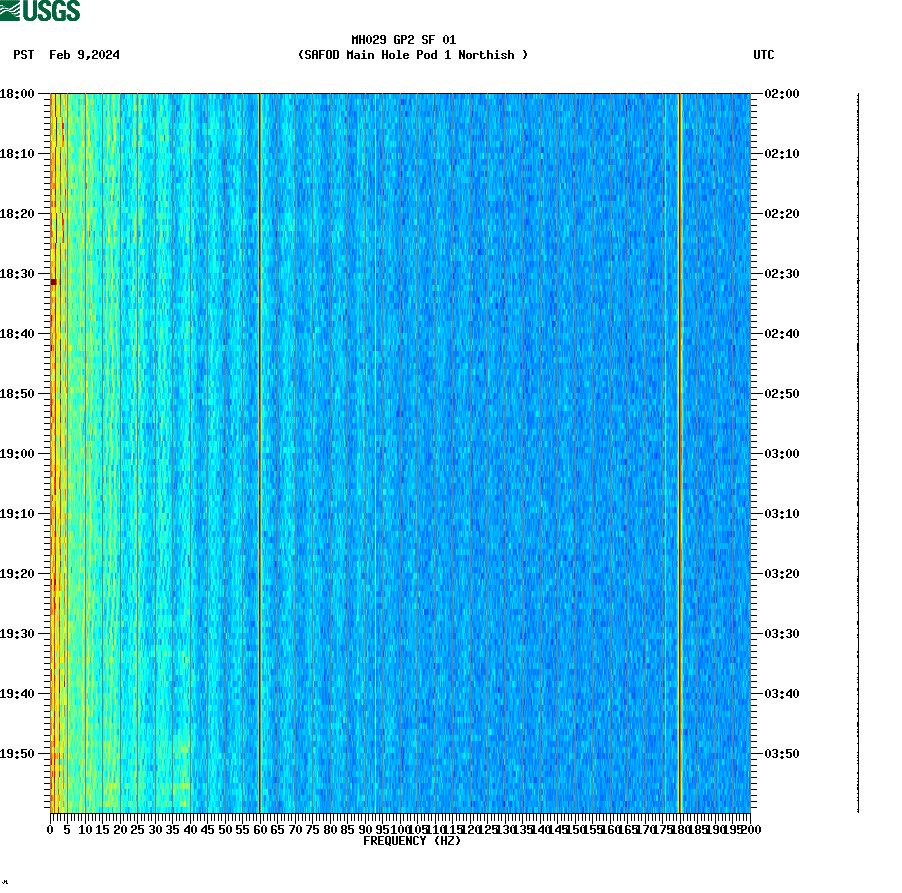Click the center of the spectrogram plot
Viewport: 902px width, 893px height.
tap(398, 450)
